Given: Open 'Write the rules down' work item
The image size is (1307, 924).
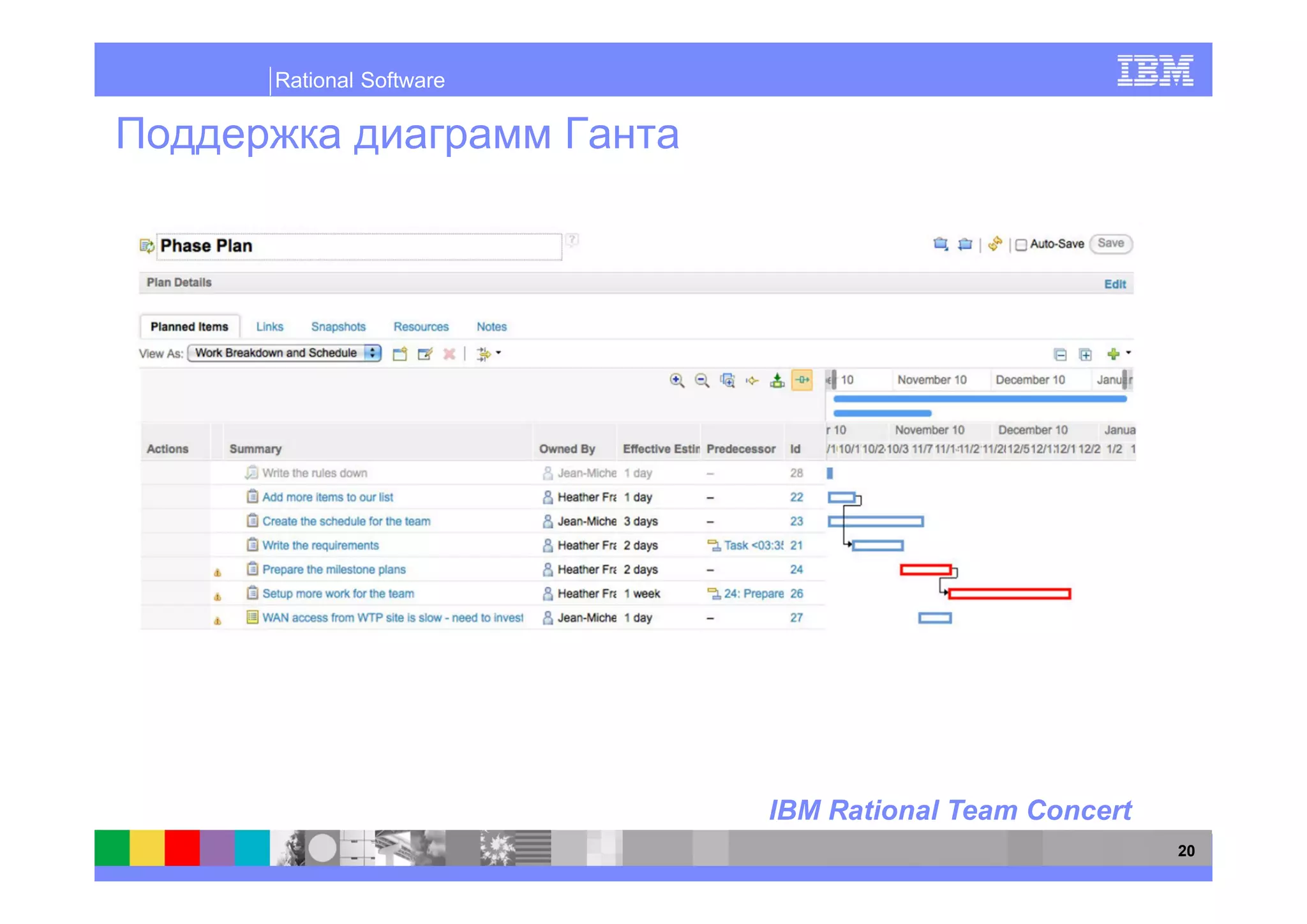Looking at the screenshot, I should point(315,473).
